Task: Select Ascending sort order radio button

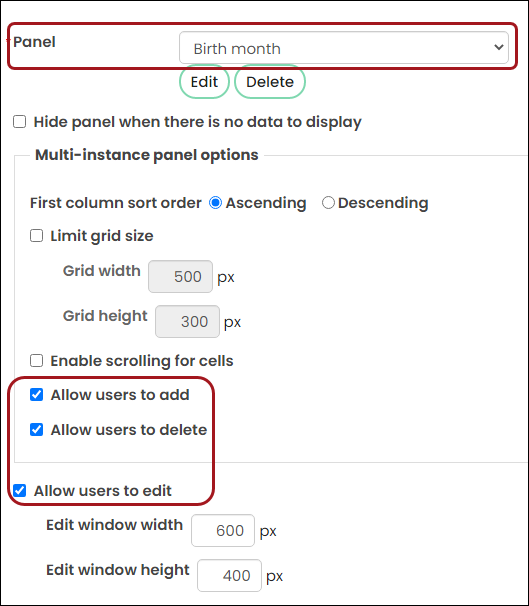Action: [215, 203]
